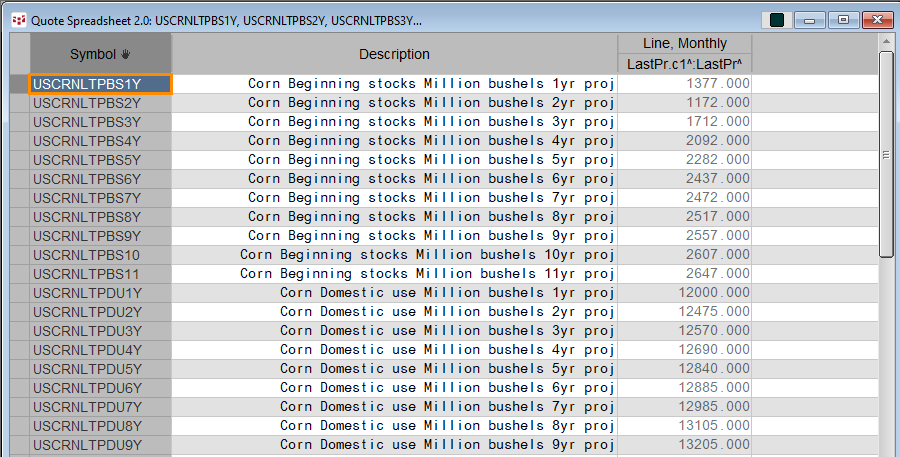Viewport: 900px width, 457px height.
Task: Maximize the Quote Spreadsheet window
Action: (843, 20)
